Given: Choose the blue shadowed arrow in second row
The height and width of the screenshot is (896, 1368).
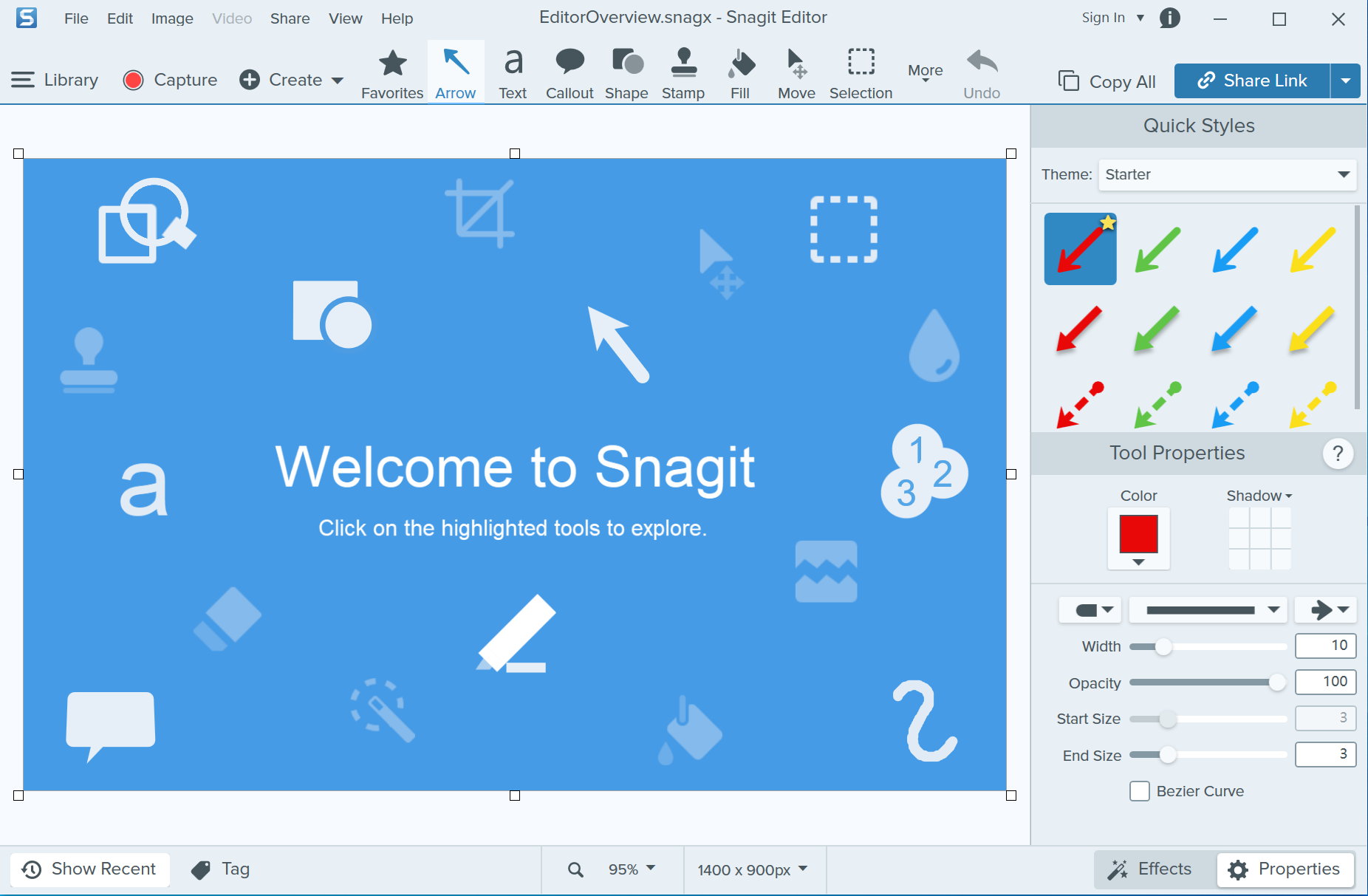Looking at the screenshot, I should click(x=1235, y=328).
